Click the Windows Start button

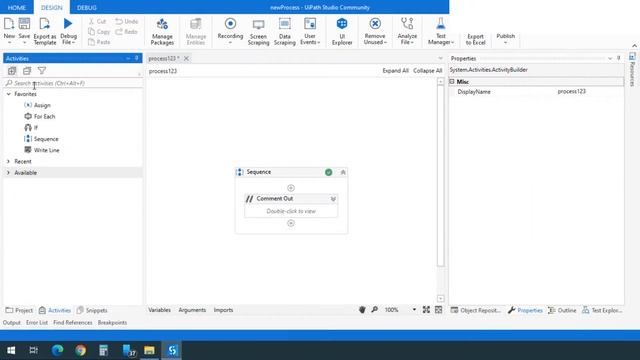(11, 350)
